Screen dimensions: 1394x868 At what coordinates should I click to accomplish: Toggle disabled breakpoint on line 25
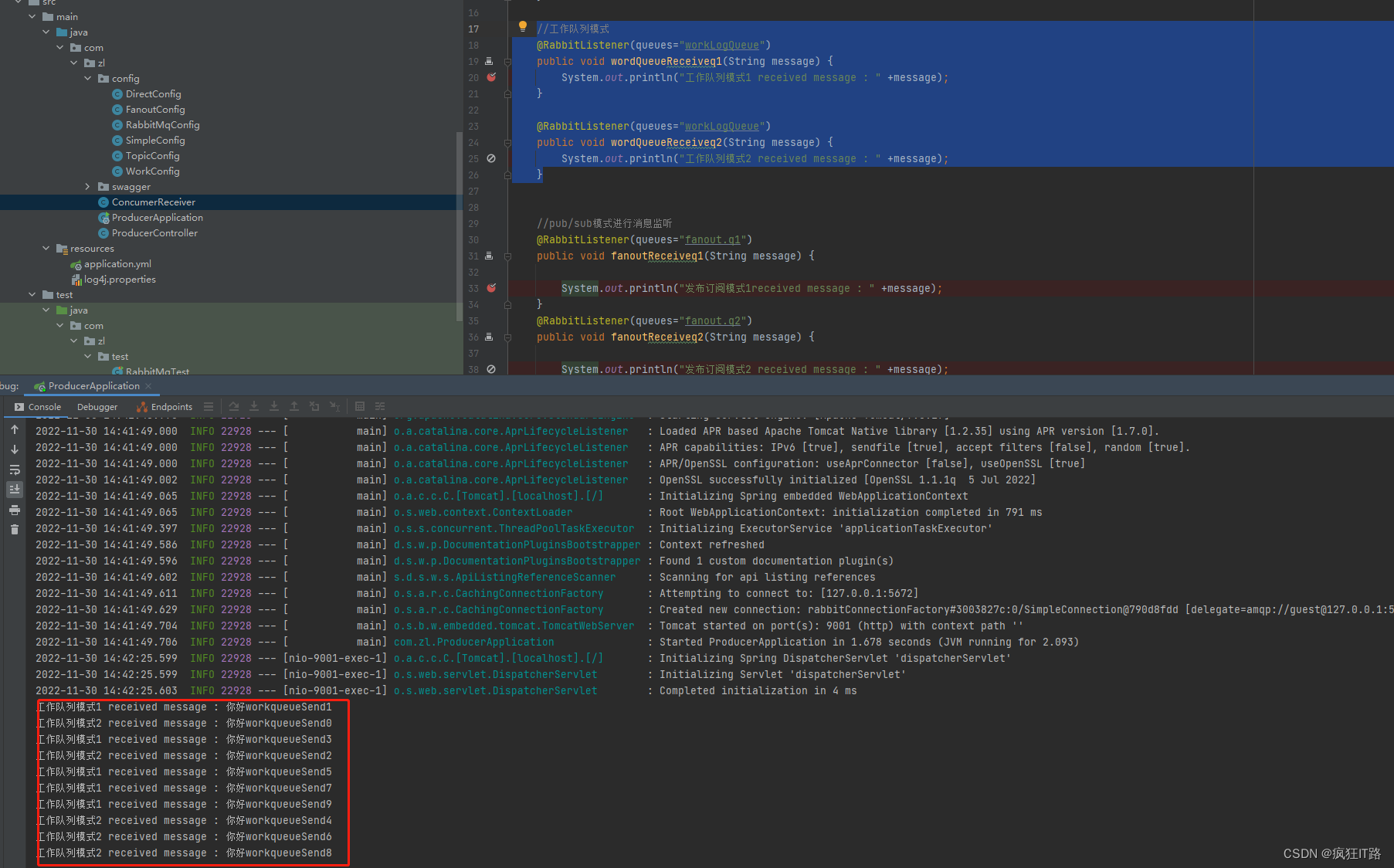491,158
